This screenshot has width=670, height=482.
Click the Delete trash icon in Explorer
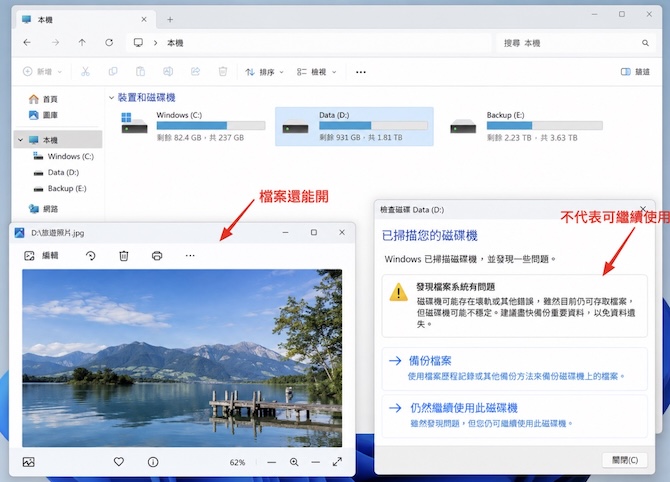tap(223, 72)
